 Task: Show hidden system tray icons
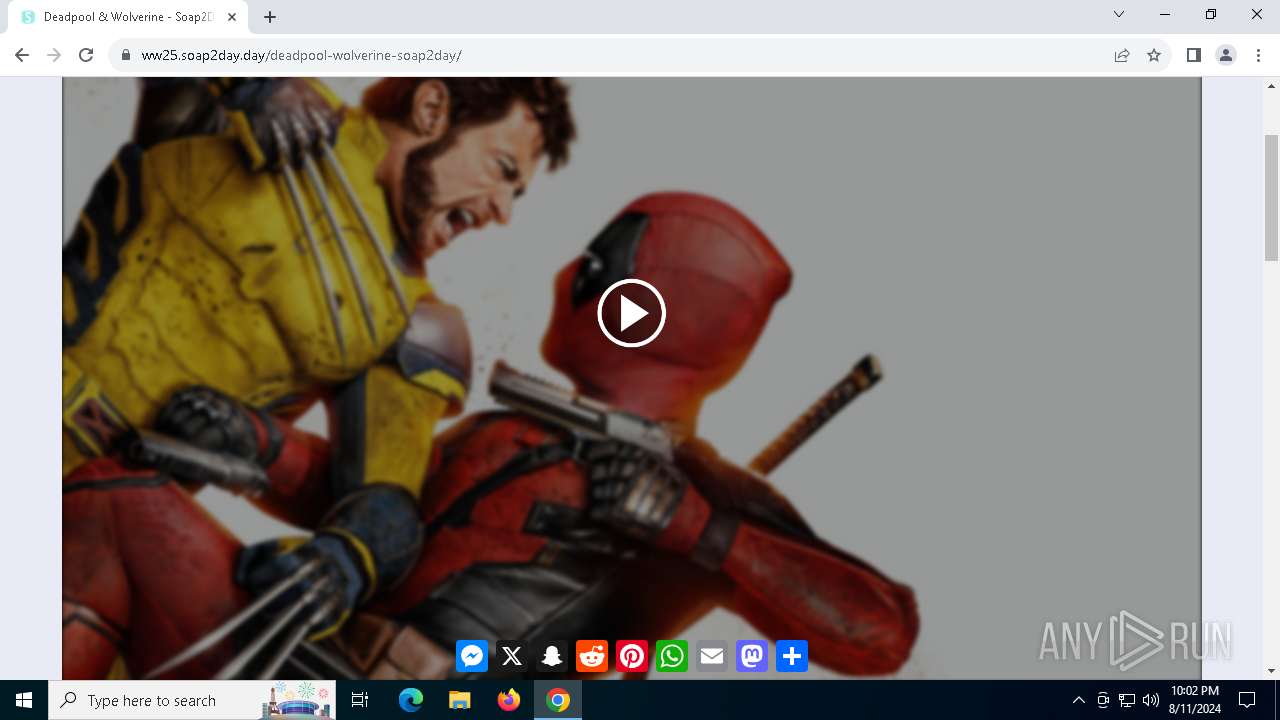[1078, 700]
